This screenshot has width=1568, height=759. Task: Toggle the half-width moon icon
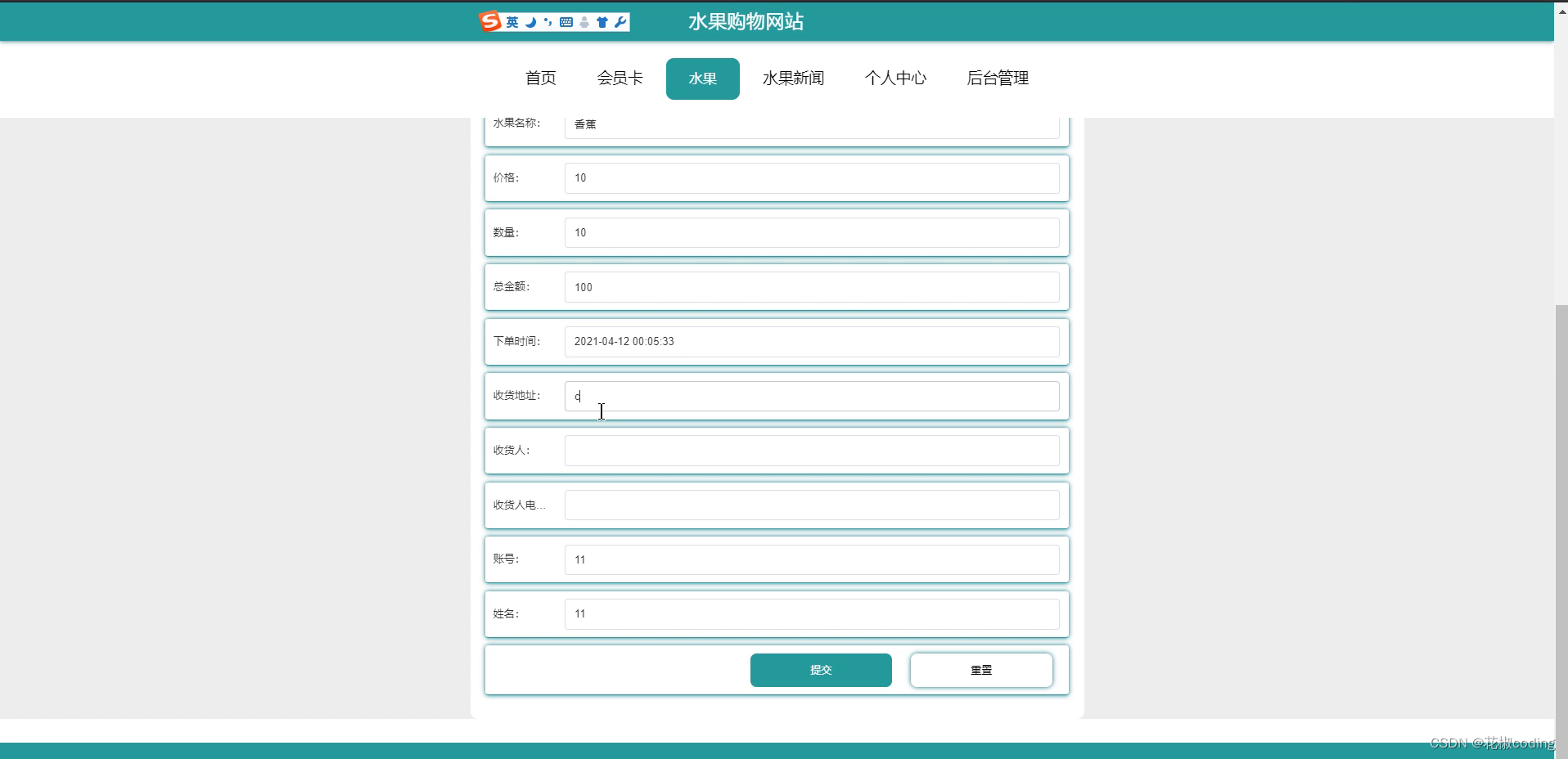coord(530,22)
